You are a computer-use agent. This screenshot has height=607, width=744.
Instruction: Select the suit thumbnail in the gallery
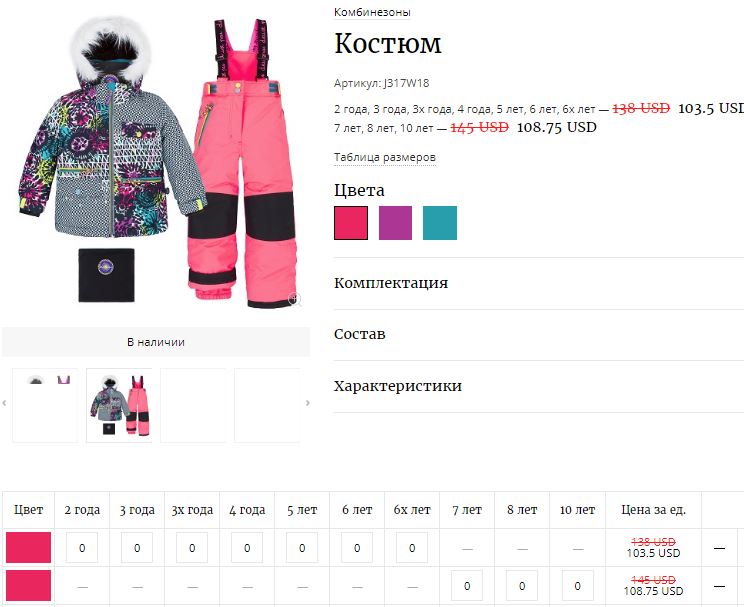click(x=119, y=405)
